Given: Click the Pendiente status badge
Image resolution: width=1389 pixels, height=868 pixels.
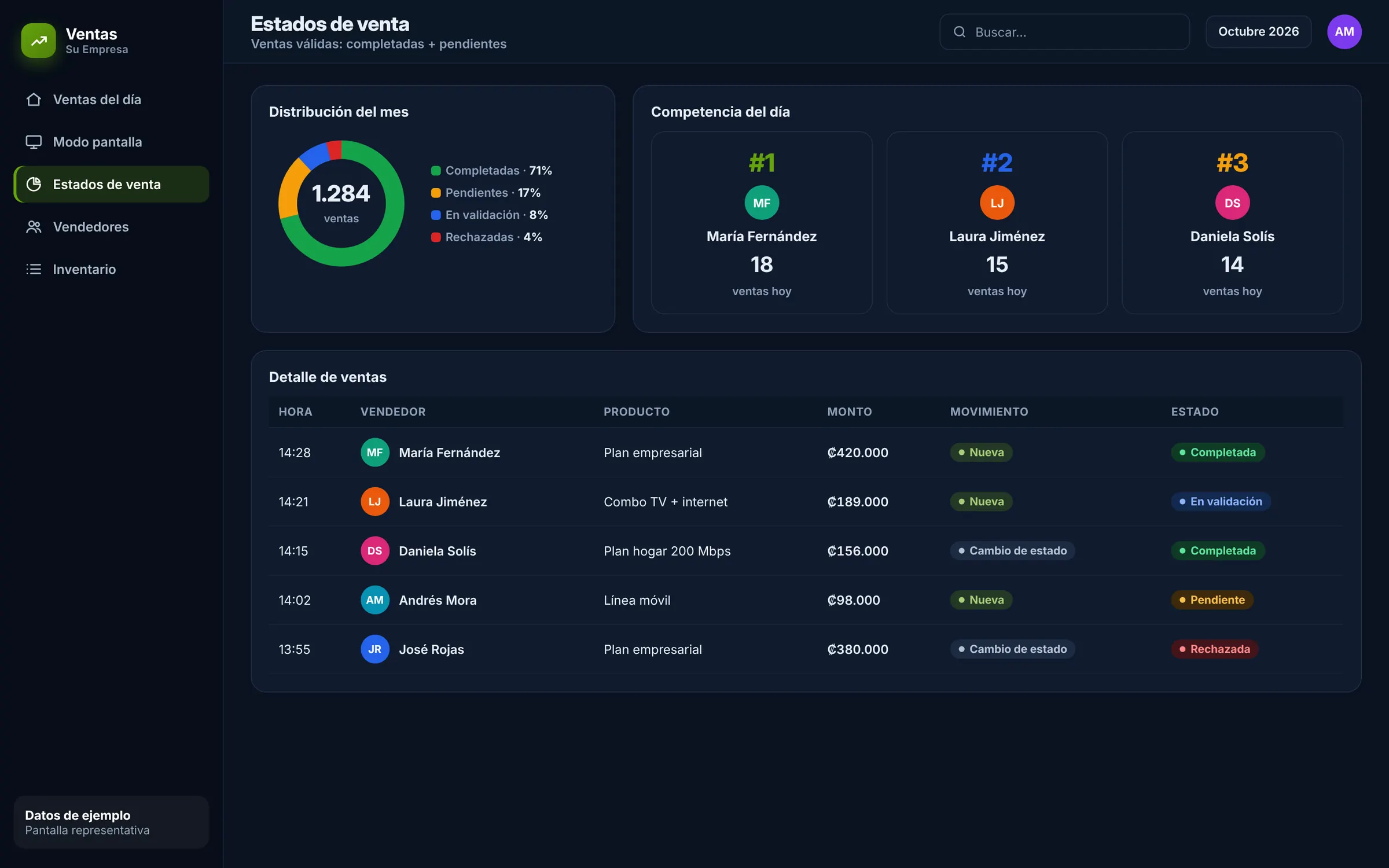Looking at the screenshot, I should tap(1212, 600).
